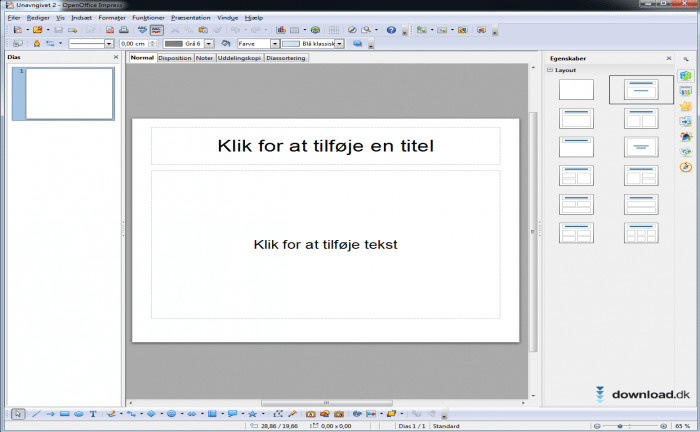Image resolution: width=700 pixels, height=432 pixels.
Task: Collapse the Layout section
Action: (x=550, y=71)
